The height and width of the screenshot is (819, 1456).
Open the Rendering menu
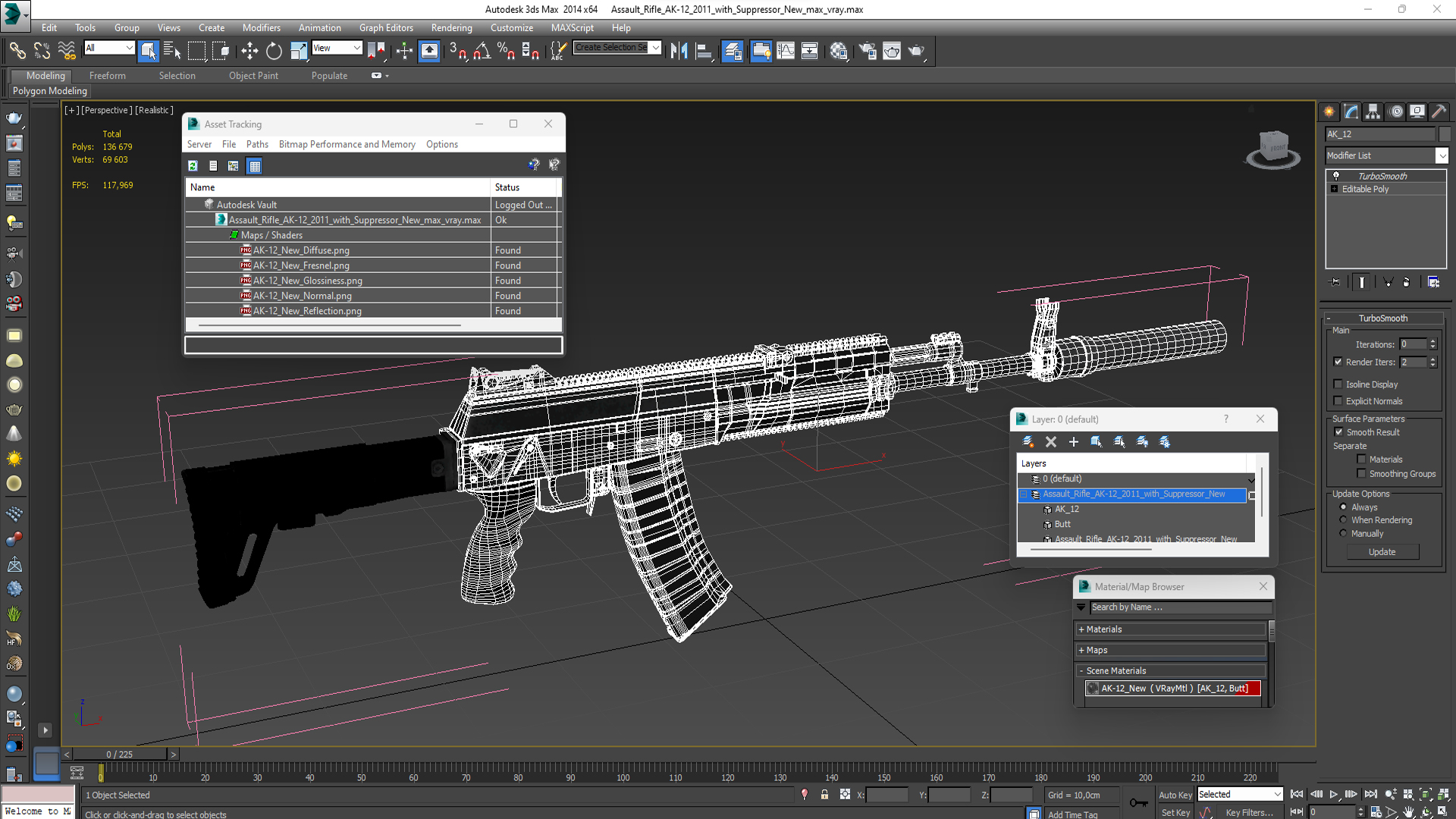tap(451, 27)
